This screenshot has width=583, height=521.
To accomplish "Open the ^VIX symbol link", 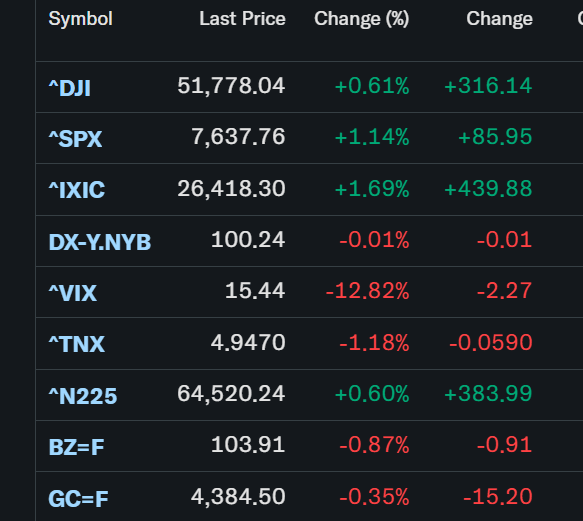I will [73, 293].
